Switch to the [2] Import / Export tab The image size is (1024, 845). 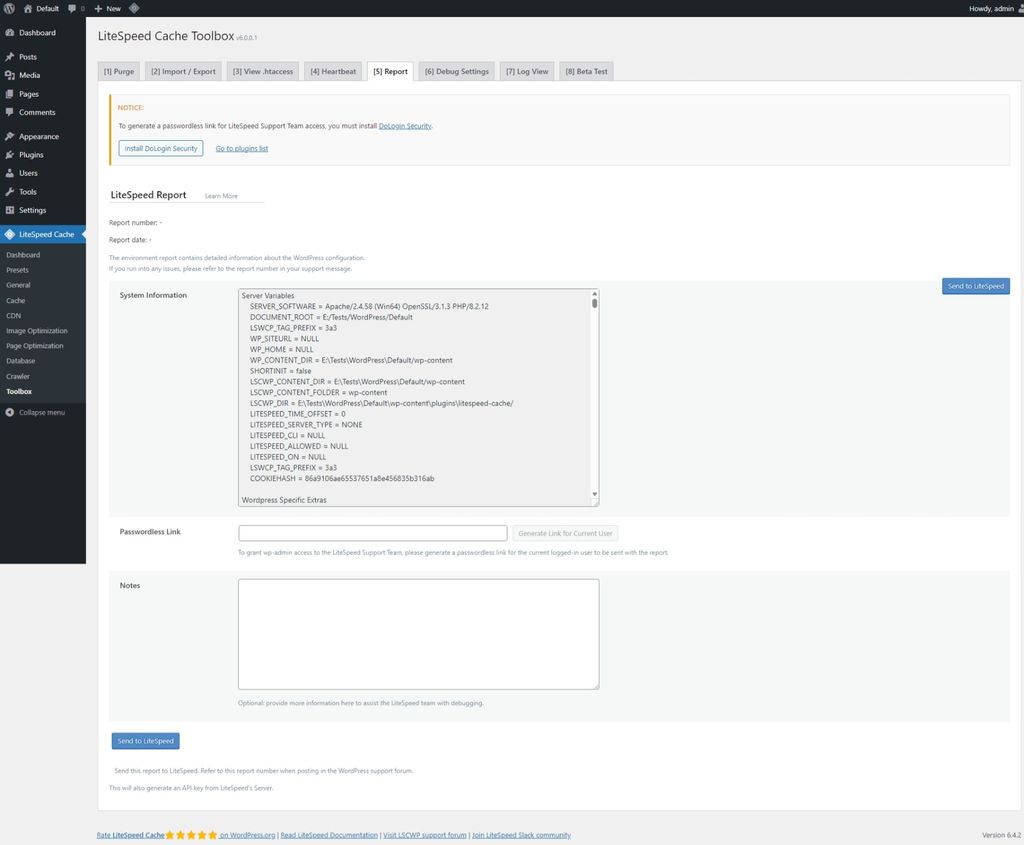[x=184, y=71]
